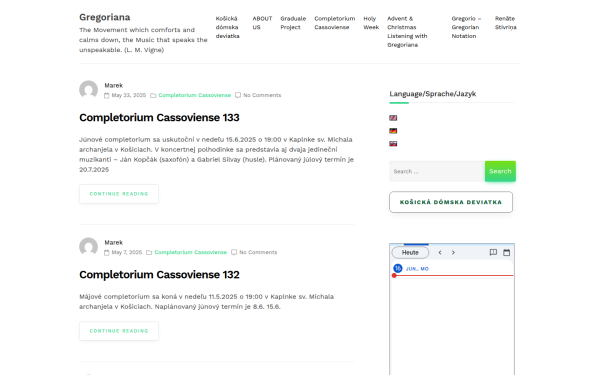
Task: Click No Comments on May 23 post
Action: (262, 95)
